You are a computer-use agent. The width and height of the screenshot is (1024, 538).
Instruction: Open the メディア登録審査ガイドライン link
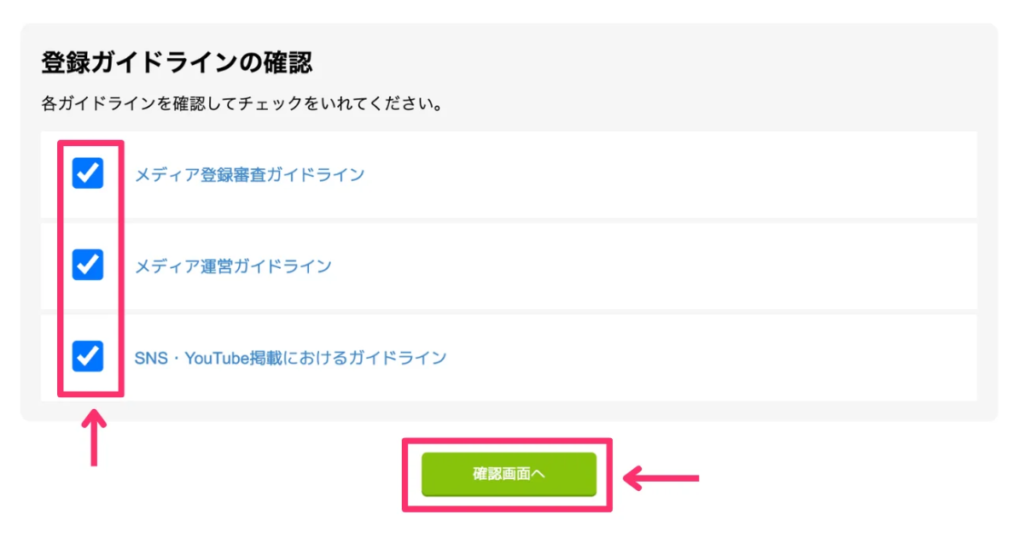(249, 175)
